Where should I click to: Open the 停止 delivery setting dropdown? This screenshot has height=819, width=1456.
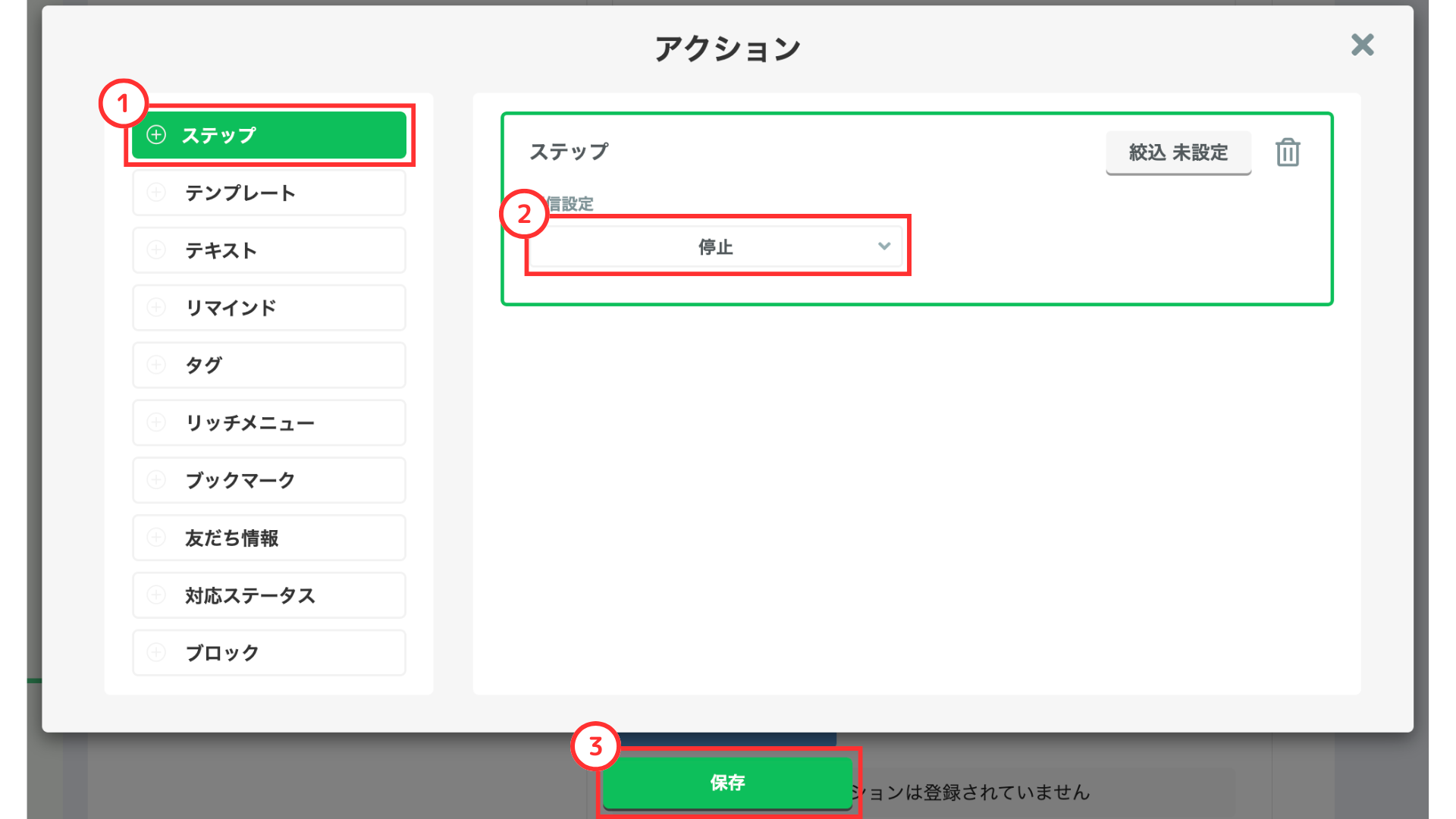(715, 246)
